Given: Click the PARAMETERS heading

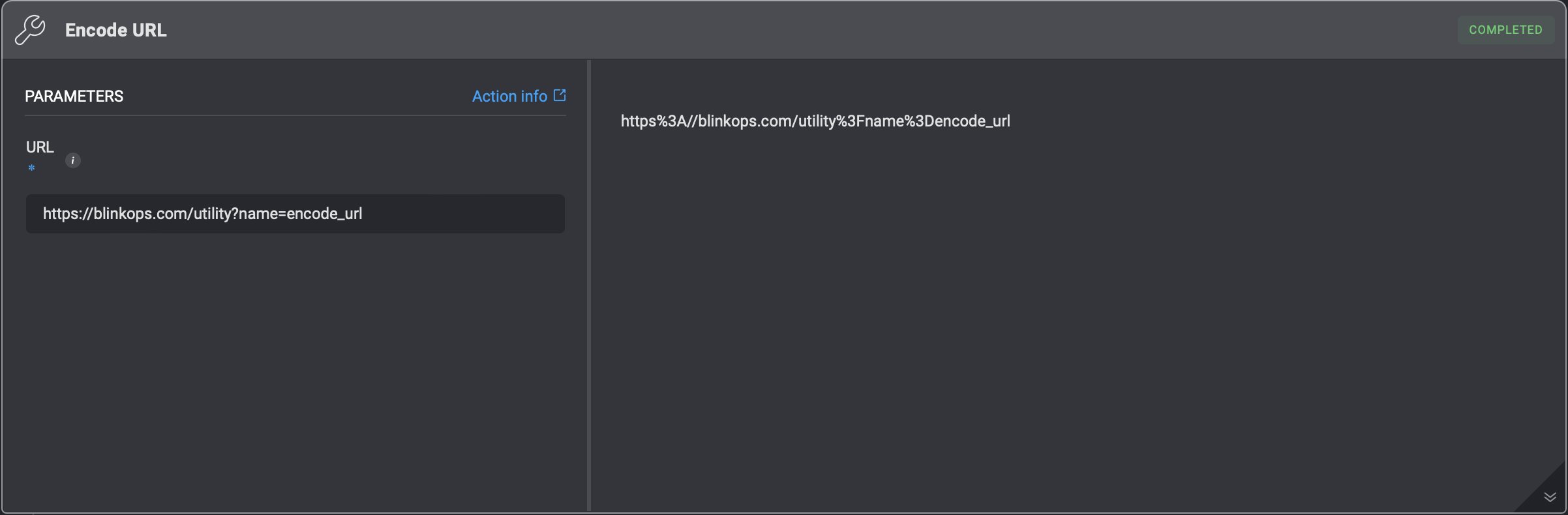Looking at the screenshot, I should 74,96.
